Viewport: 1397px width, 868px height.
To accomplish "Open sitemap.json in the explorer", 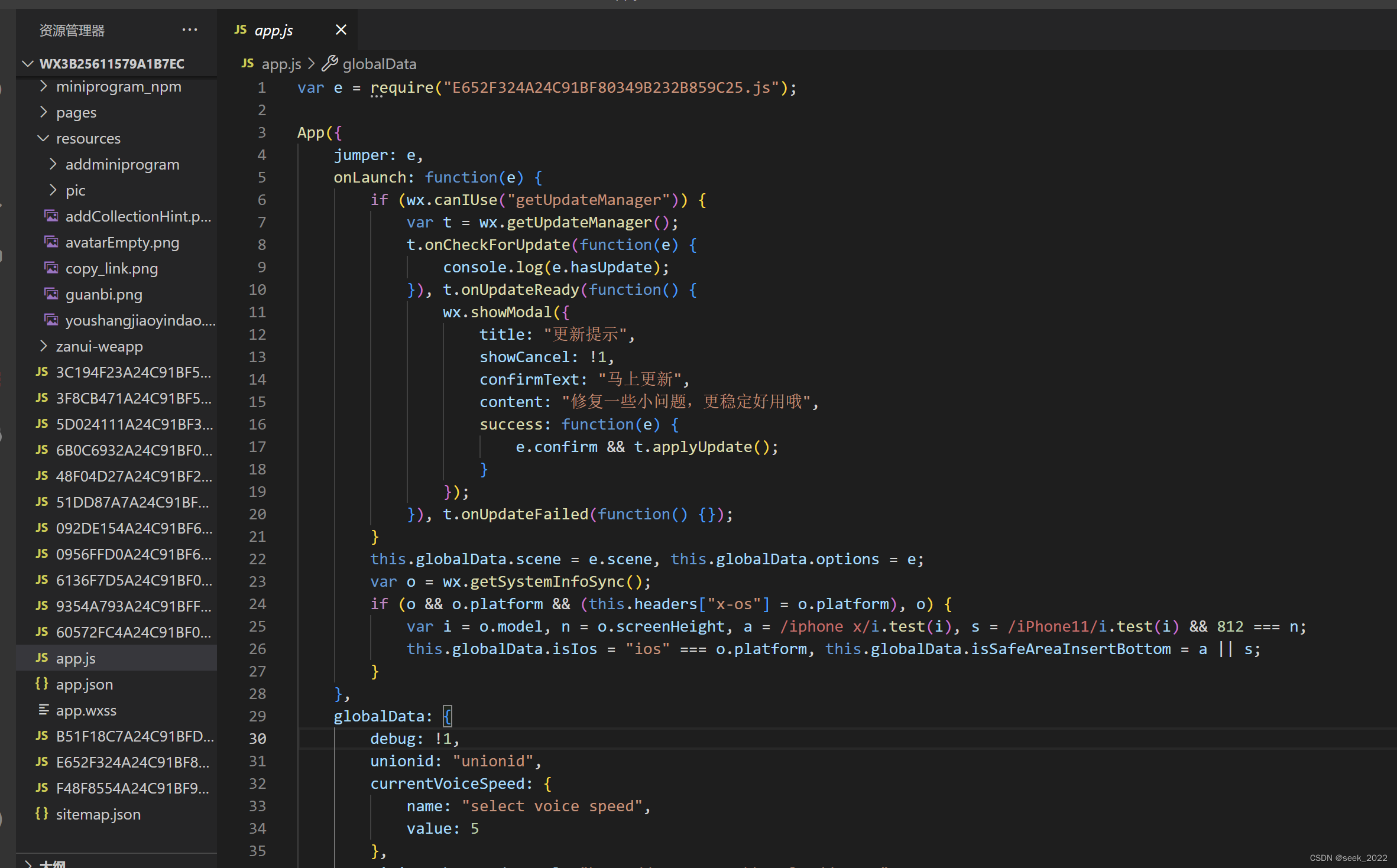I will 116,814.
